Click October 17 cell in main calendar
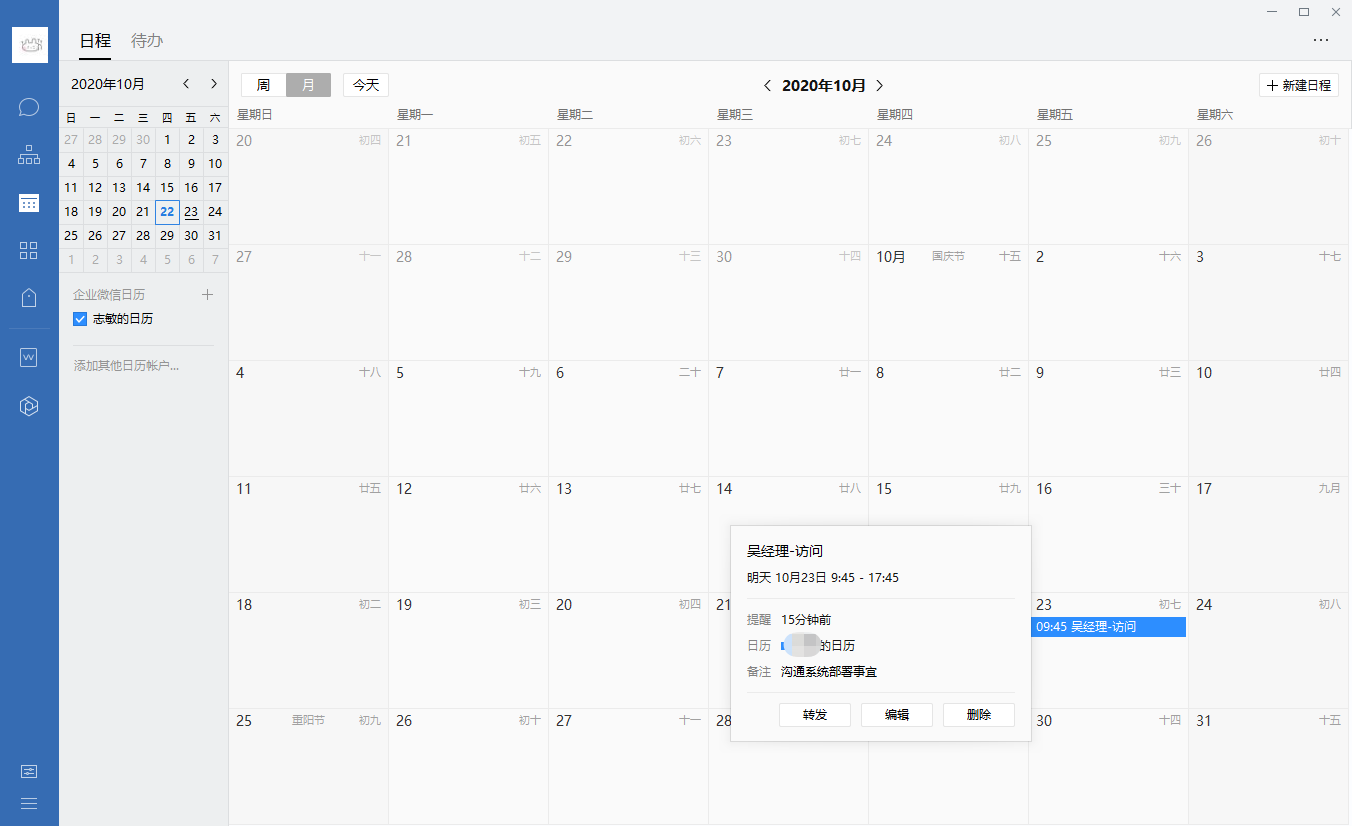 click(1270, 534)
